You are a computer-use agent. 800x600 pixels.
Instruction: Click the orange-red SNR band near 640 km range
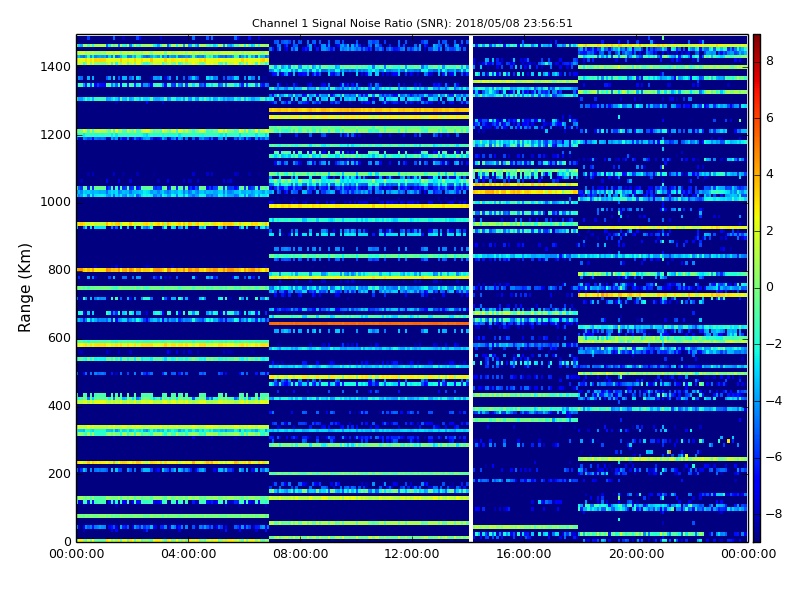[369, 323]
